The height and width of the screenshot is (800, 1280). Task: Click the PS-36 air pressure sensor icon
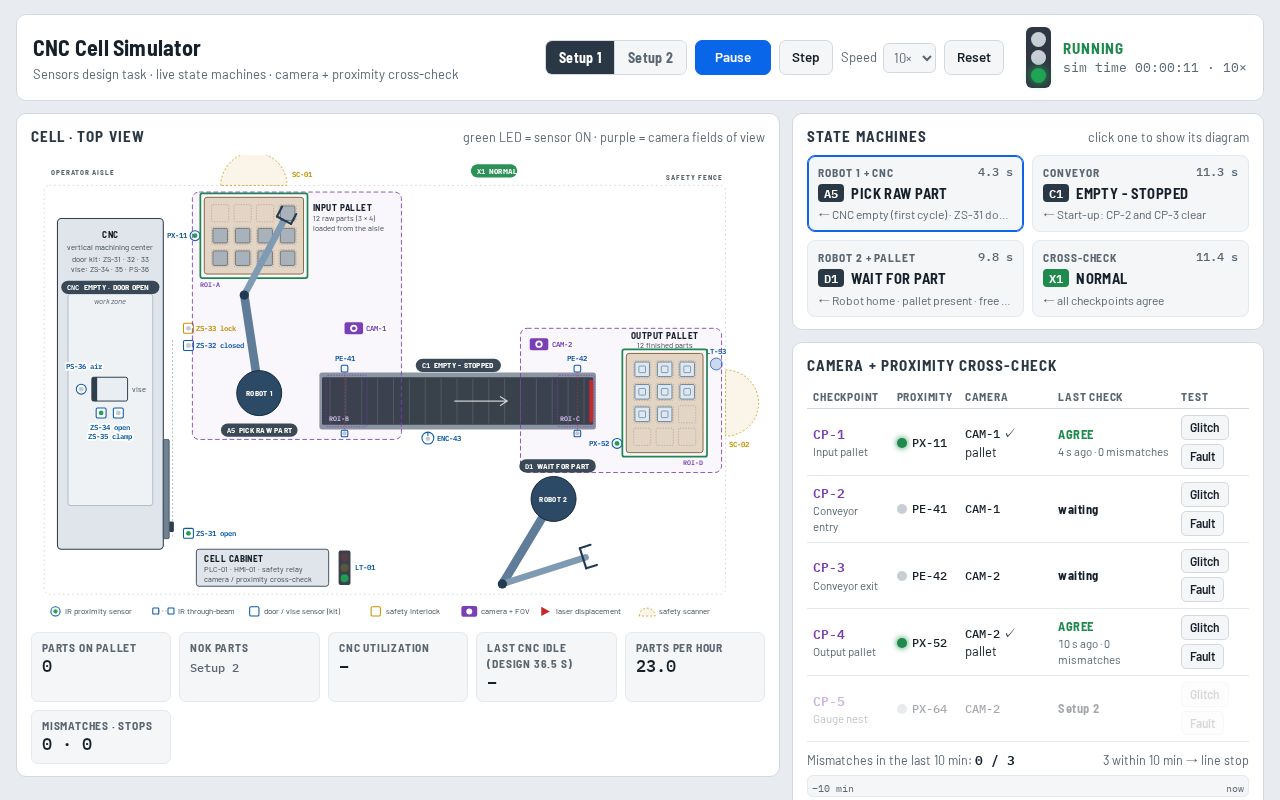tap(81, 389)
